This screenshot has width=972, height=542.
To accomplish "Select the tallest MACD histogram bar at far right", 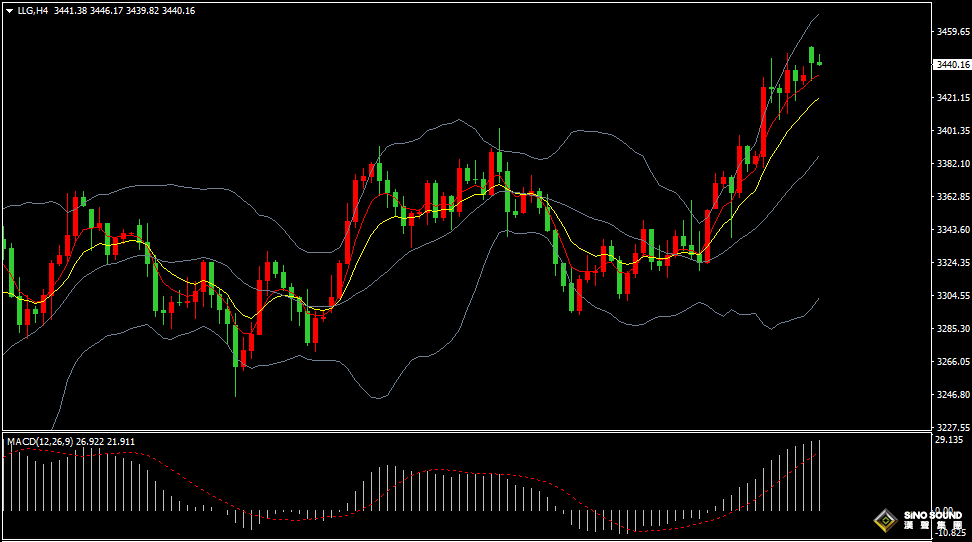I will 820,475.
